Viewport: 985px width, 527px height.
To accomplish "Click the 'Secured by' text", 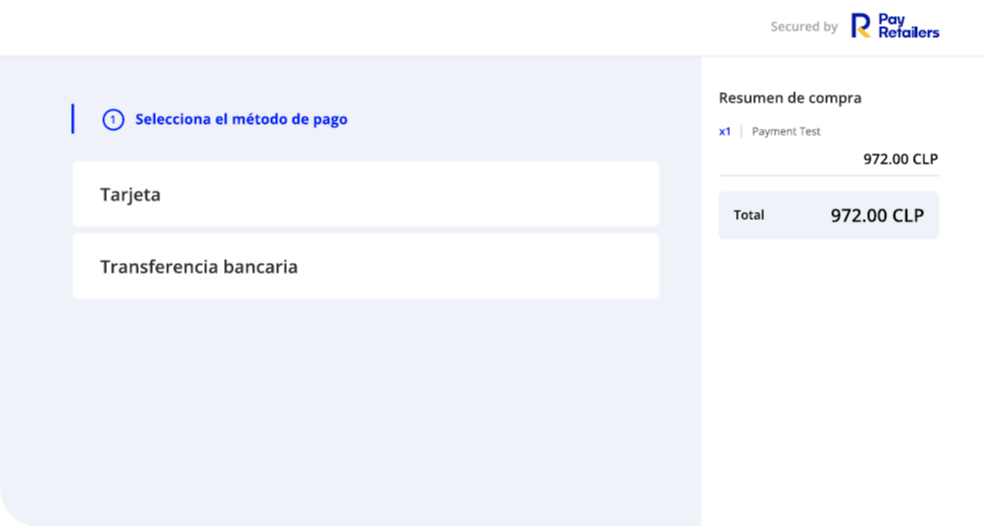I will [x=804, y=26].
